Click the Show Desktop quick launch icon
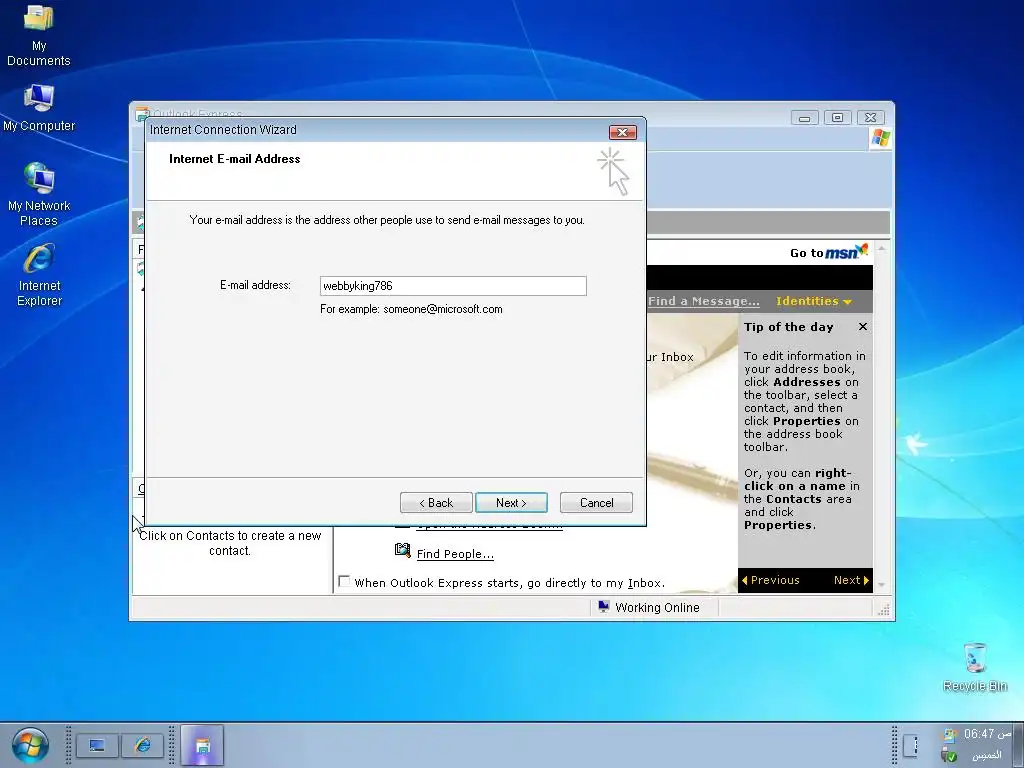The height and width of the screenshot is (768, 1024). pyautogui.click(x=97, y=745)
